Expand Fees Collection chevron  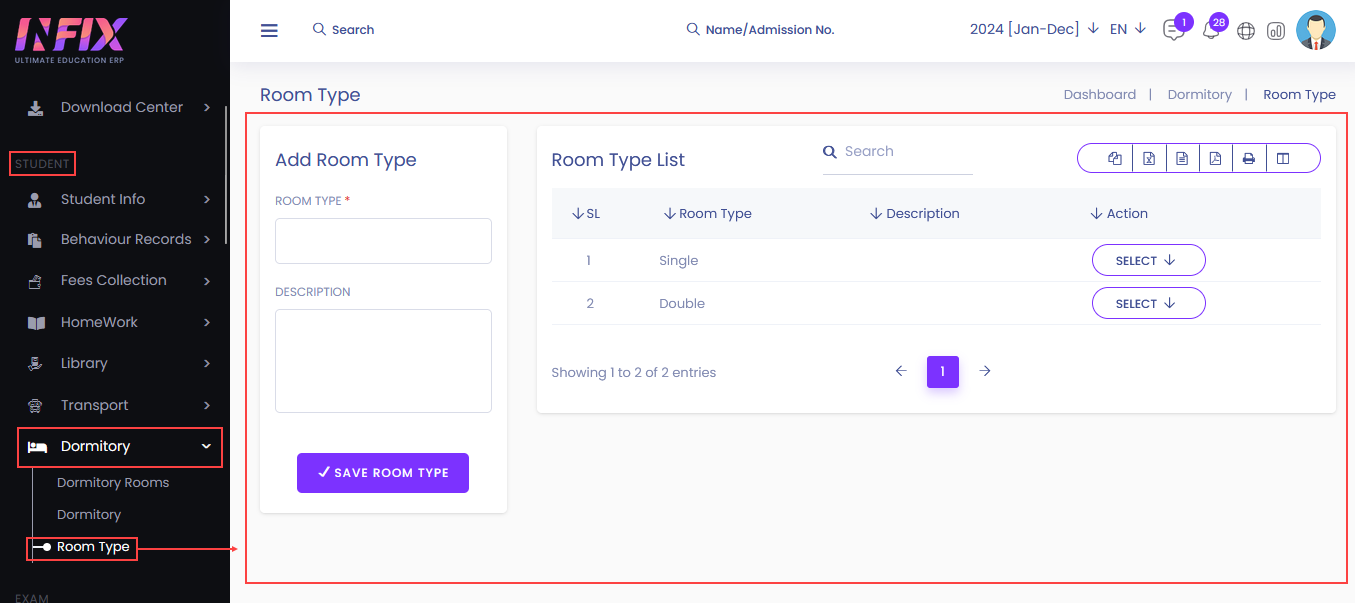[207, 281]
